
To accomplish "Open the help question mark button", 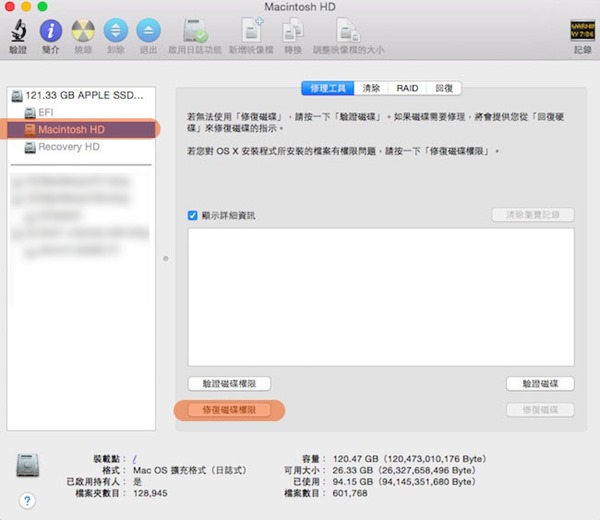I will [x=27, y=500].
